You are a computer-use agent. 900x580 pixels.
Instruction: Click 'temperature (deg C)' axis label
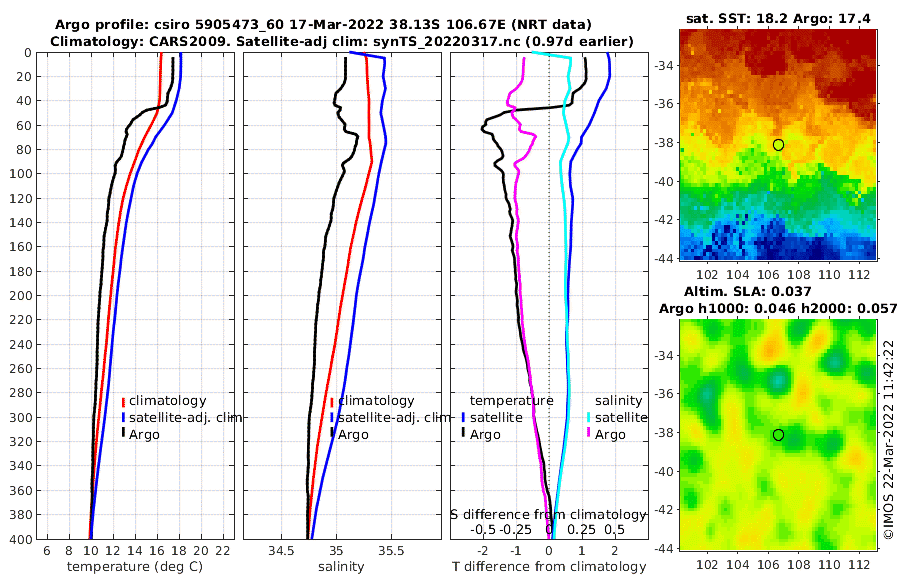click(x=135, y=567)
